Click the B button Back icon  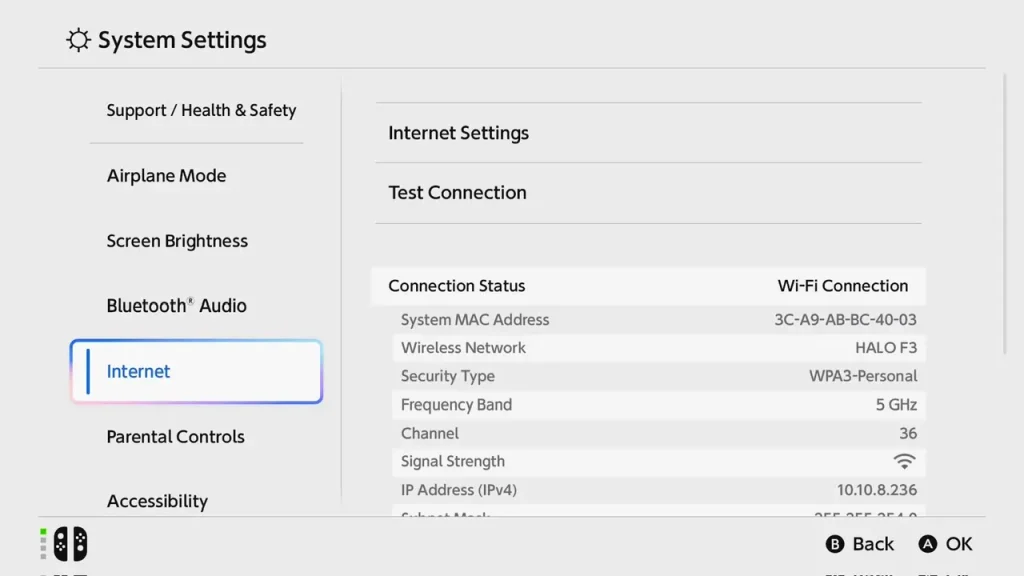tap(835, 544)
